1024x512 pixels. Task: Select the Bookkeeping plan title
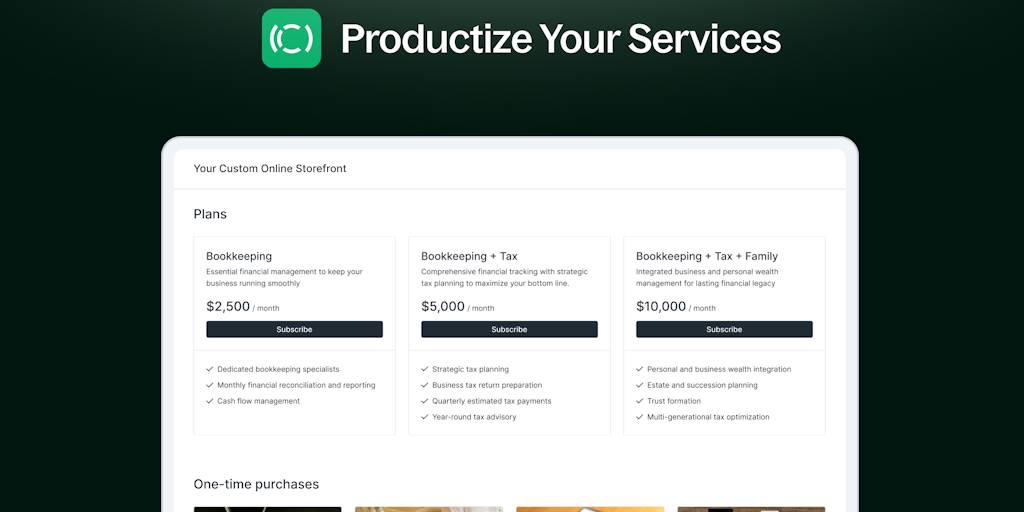(239, 256)
